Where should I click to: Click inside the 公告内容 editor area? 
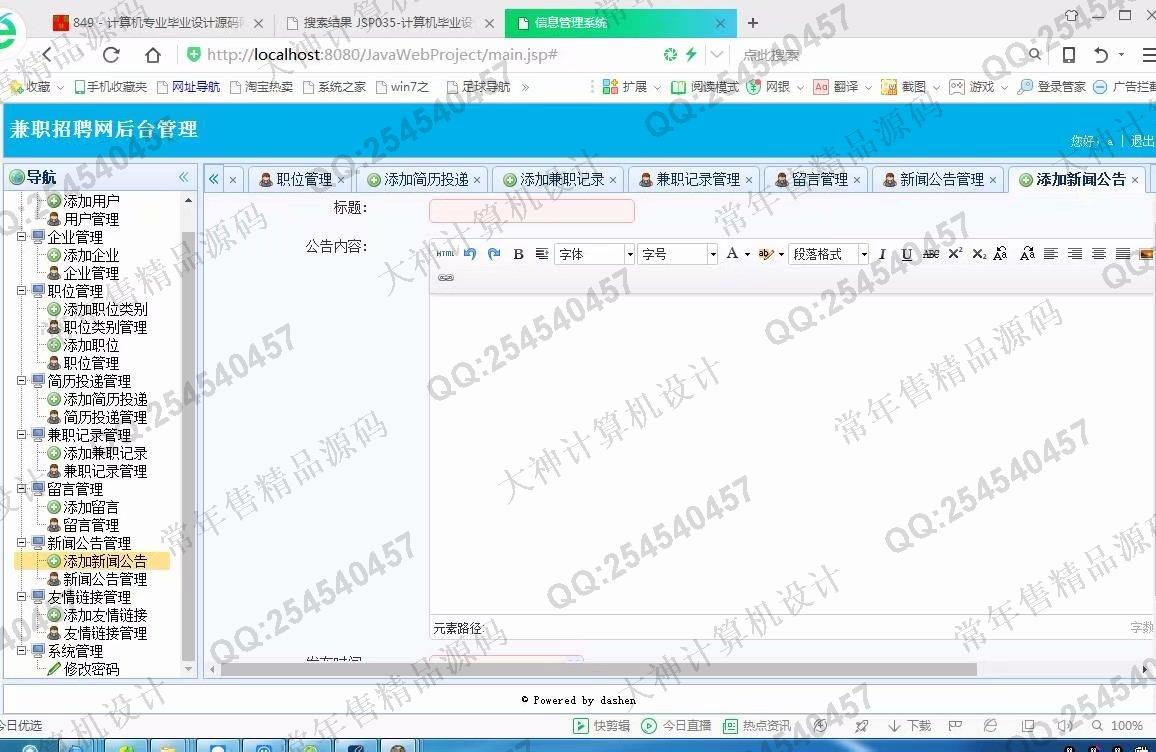coord(792,453)
